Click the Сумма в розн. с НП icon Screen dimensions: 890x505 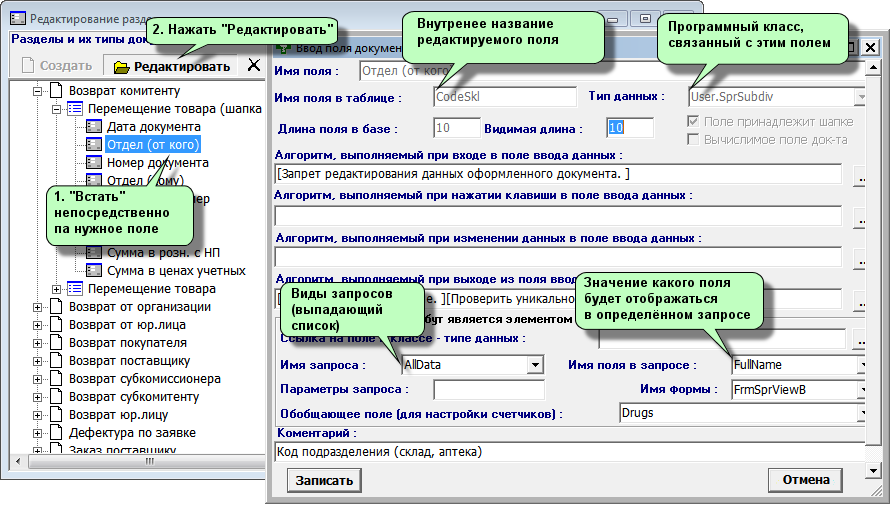click(94, 252)
